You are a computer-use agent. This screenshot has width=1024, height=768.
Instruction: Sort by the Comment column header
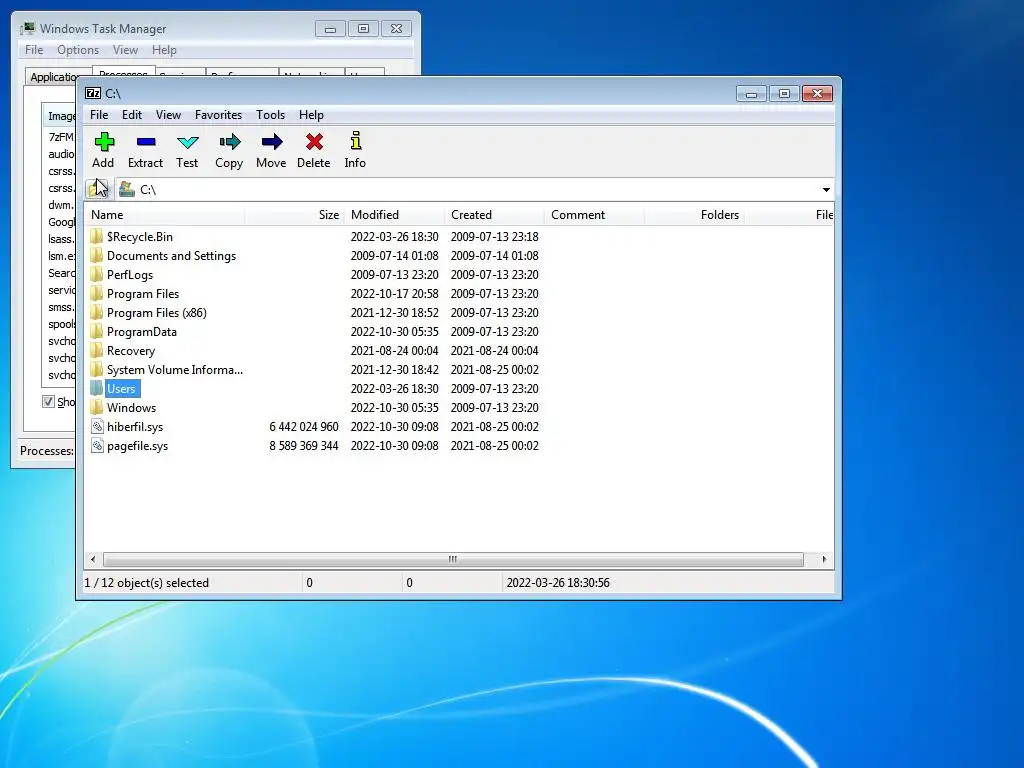tap(594, 215)
